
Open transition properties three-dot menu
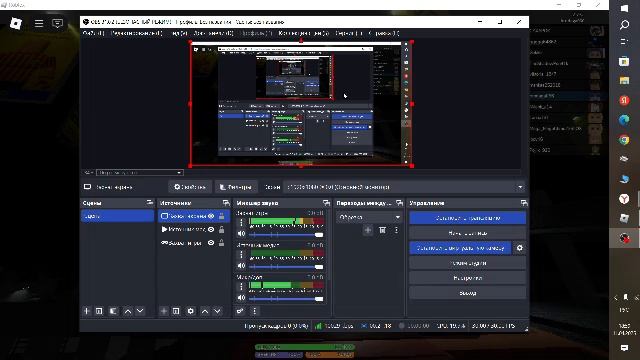tap(396, 230)
